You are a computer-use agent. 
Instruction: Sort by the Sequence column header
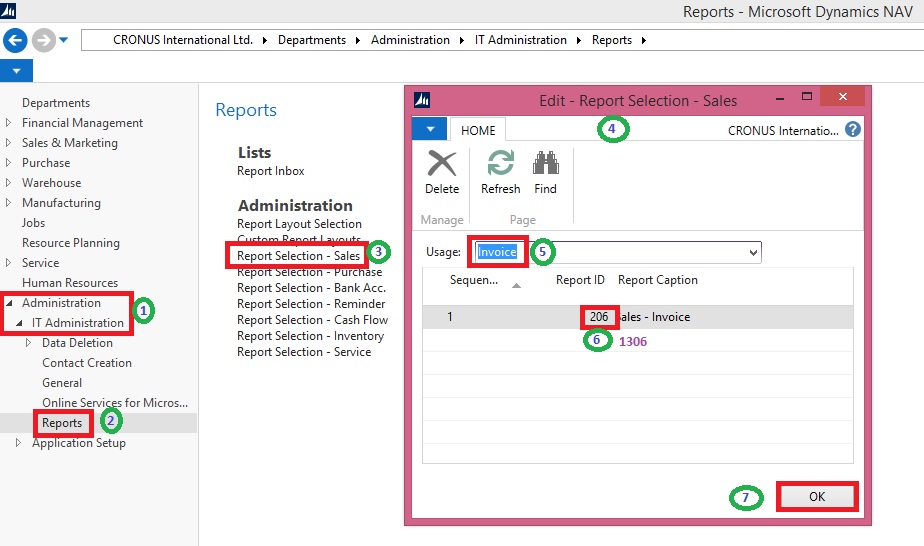coord(474,280)
